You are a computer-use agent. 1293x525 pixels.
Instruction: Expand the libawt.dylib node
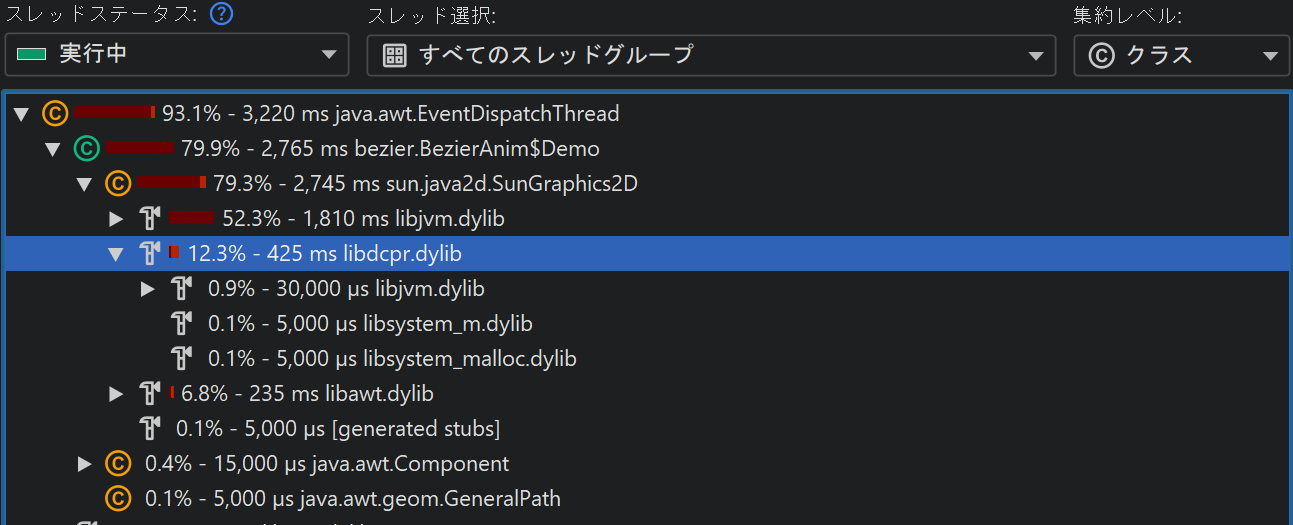tap(117, 394)
